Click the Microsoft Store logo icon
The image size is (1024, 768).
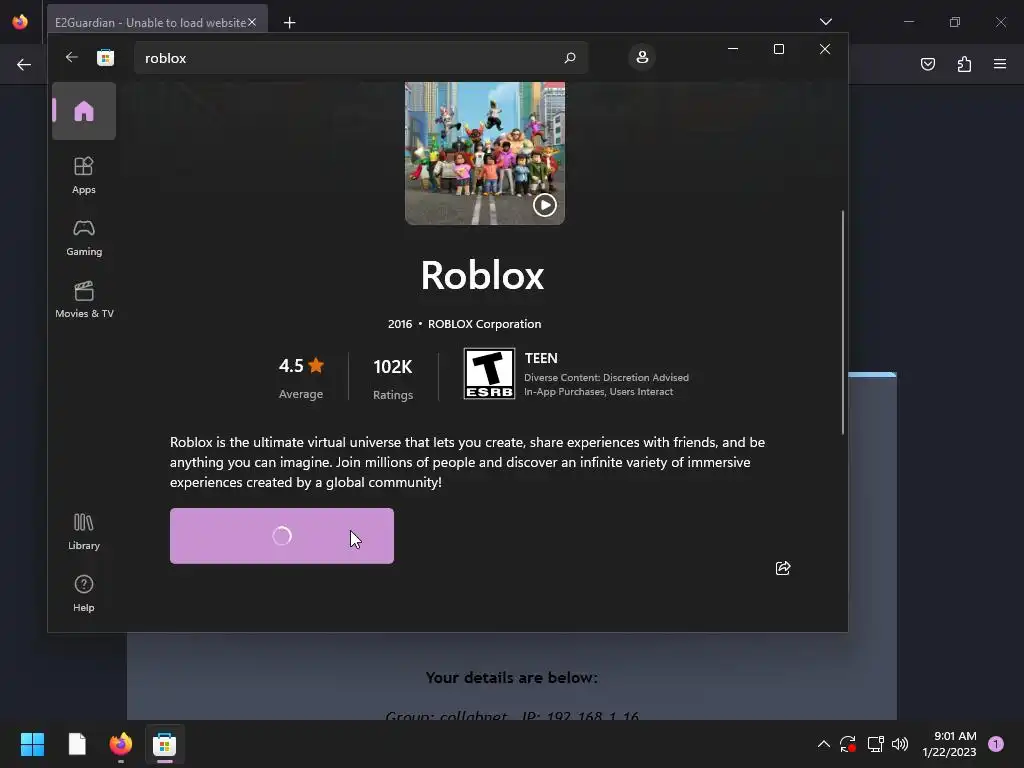pyautogui.click(x=105, y=57)
